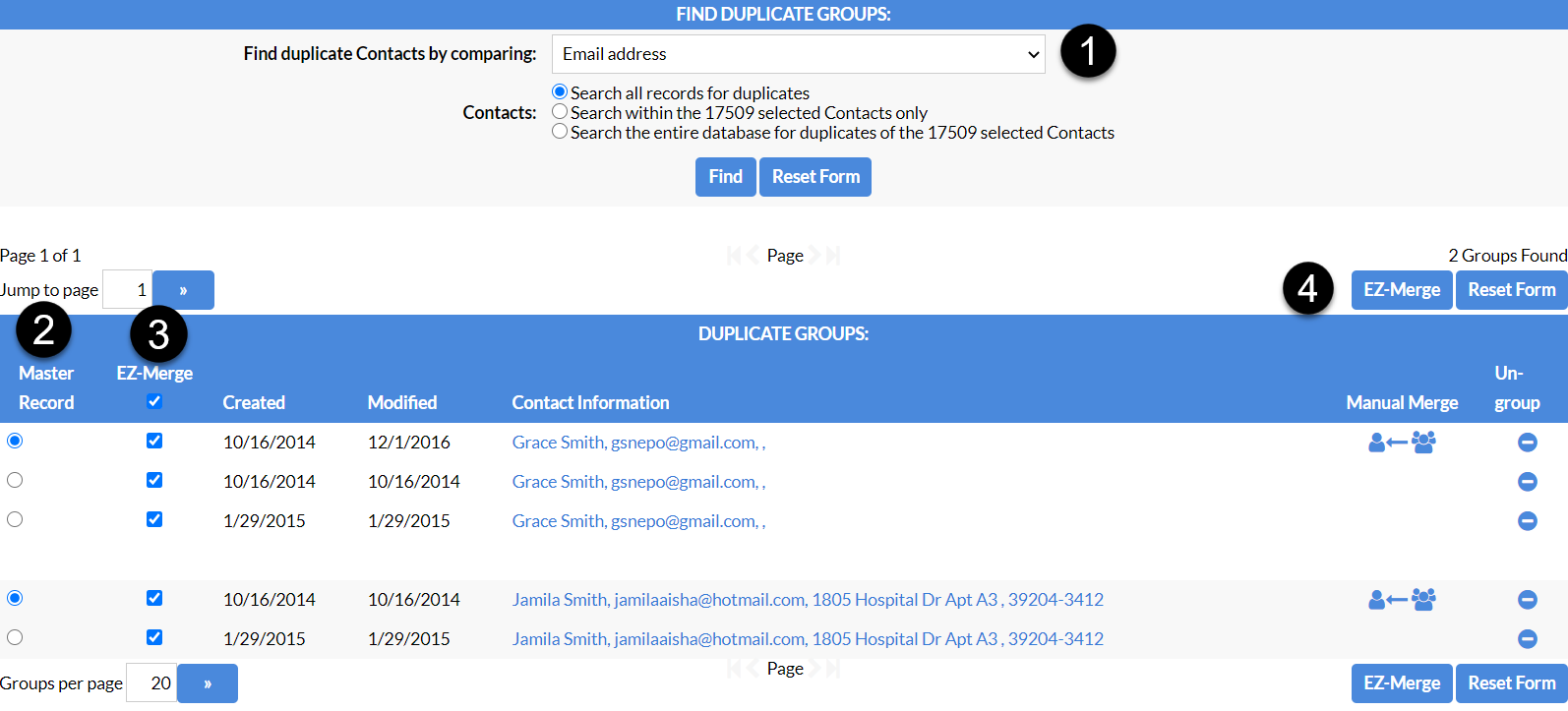Focus the Jump to page number field
Viewport: 1568px width, 711px height.
coord(127,290)
